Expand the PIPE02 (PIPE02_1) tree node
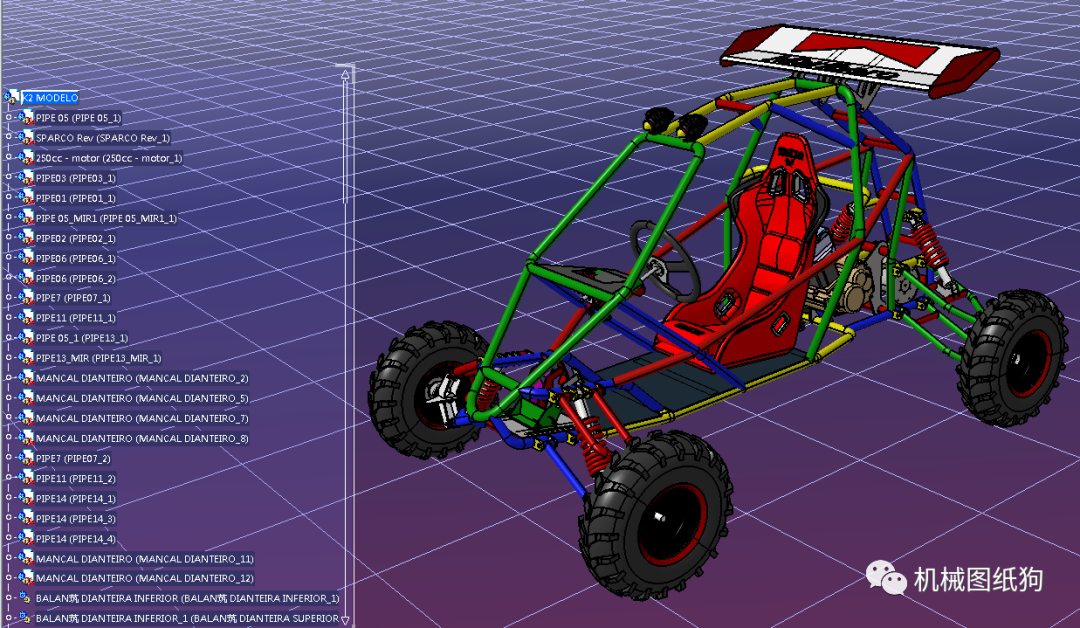Screen dimensions: 1080x628 8,238
